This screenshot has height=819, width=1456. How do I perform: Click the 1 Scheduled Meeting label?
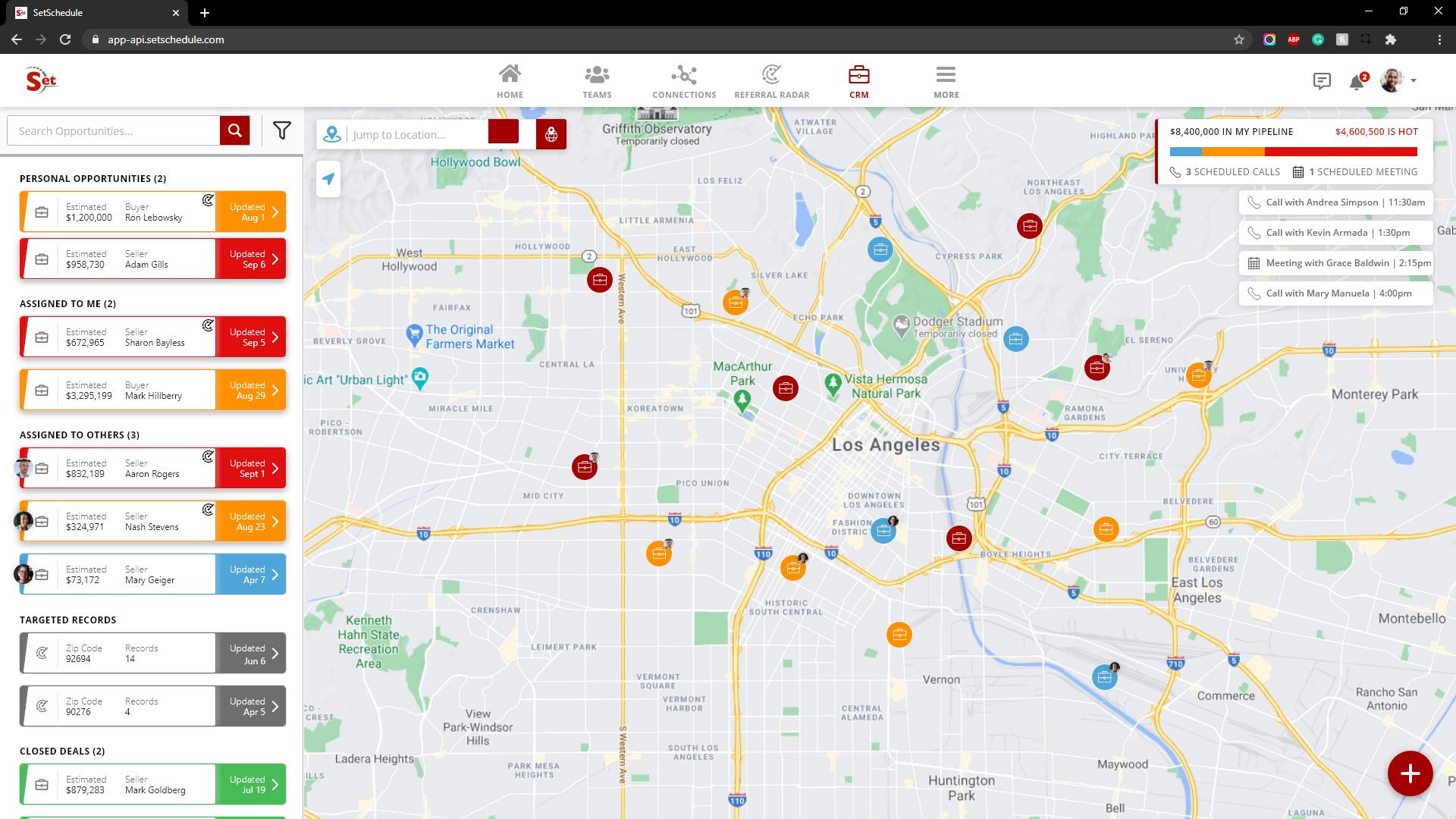click(x=1355, y=172)
